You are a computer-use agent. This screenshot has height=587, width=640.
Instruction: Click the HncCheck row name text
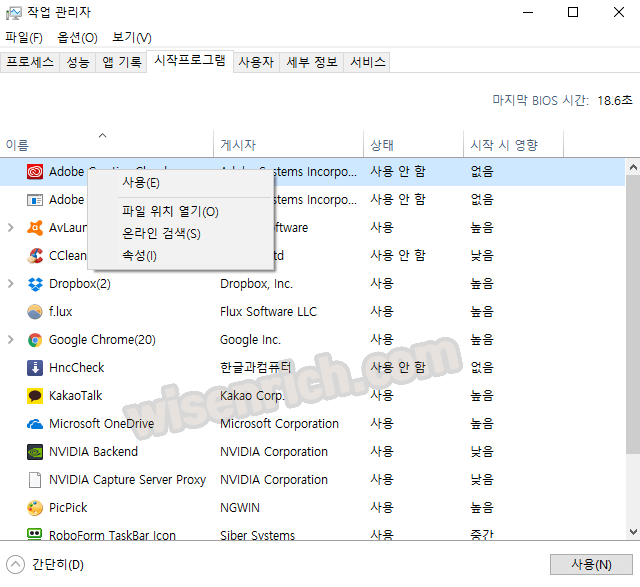76,368
